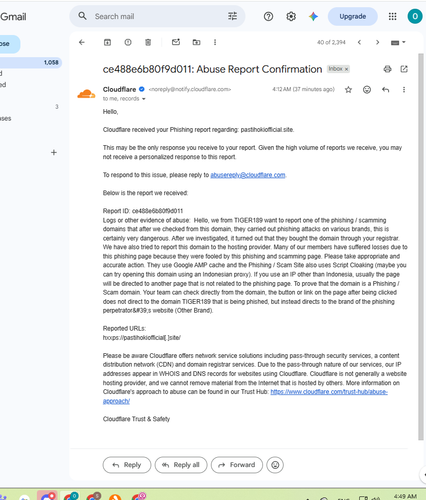The image size is (426, 500).
Task: Open the Cloudflare trust-hub abuse-approach link
Action: [245, 396]
